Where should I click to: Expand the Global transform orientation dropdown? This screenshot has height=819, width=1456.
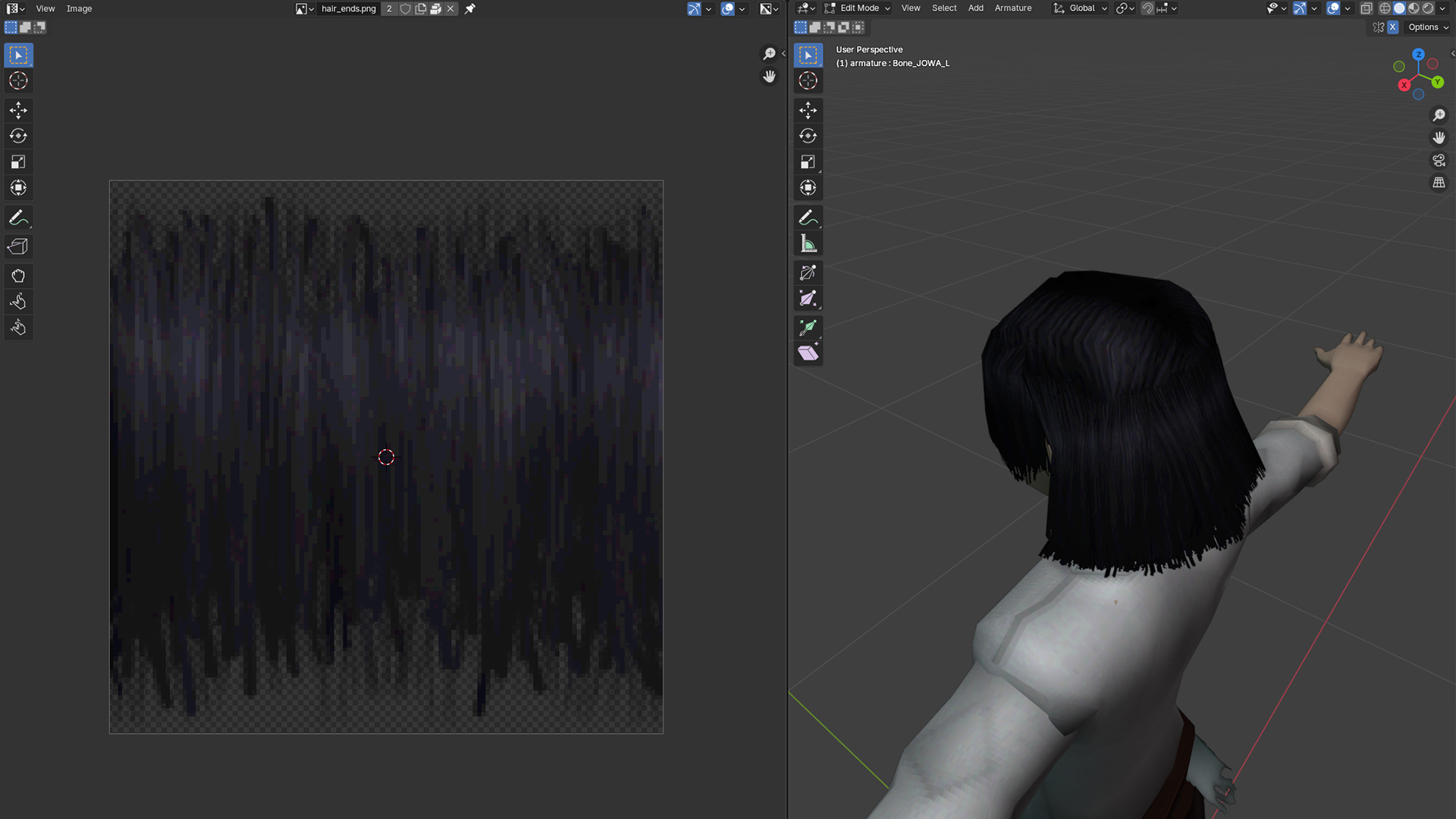[1081, 8]
